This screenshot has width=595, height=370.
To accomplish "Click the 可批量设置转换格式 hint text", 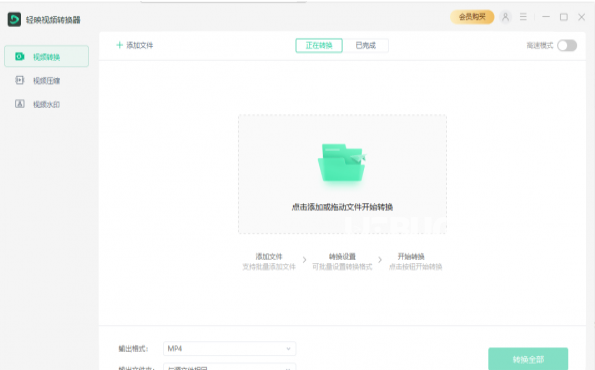I will [342, 267].
